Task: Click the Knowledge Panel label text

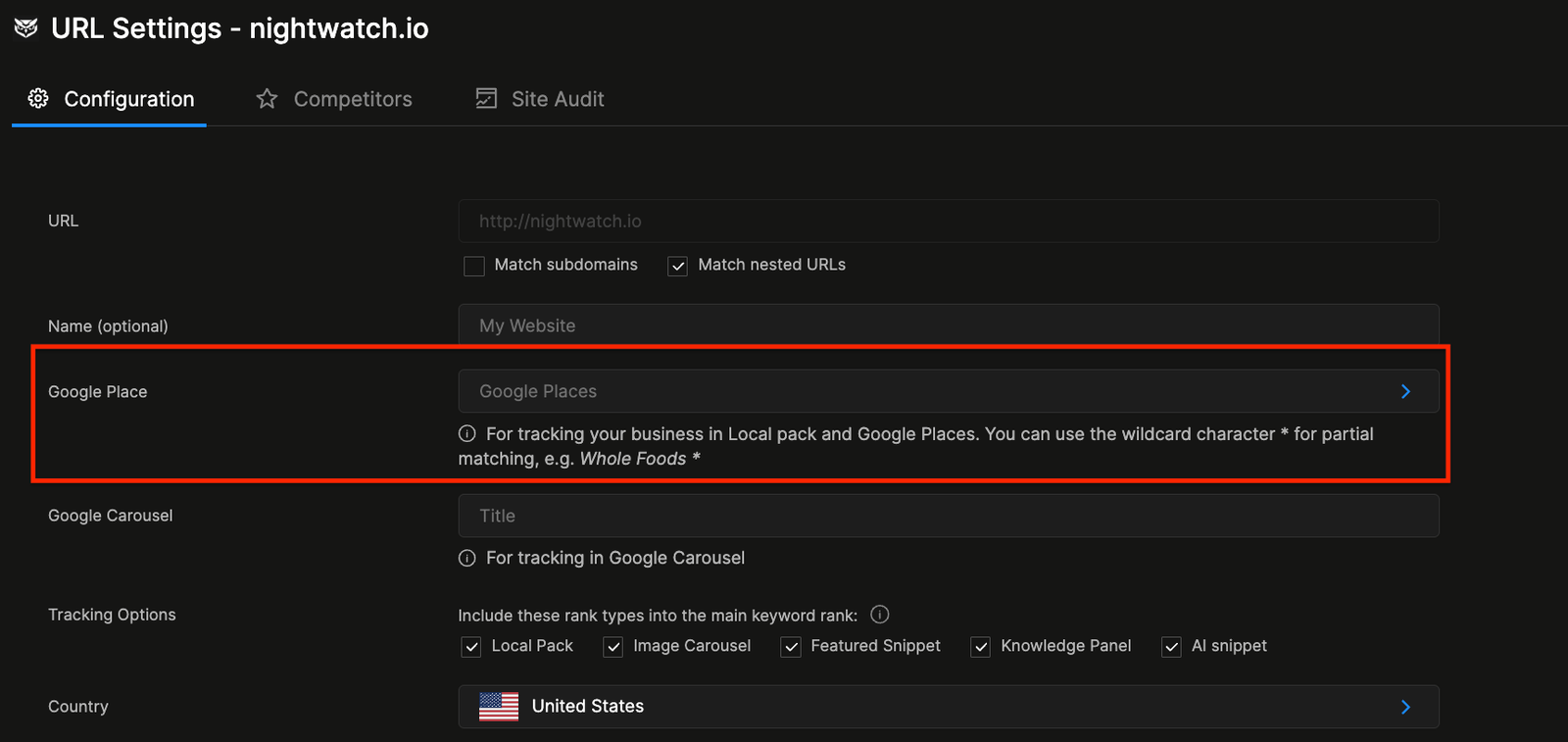Action: (1066, 646)
